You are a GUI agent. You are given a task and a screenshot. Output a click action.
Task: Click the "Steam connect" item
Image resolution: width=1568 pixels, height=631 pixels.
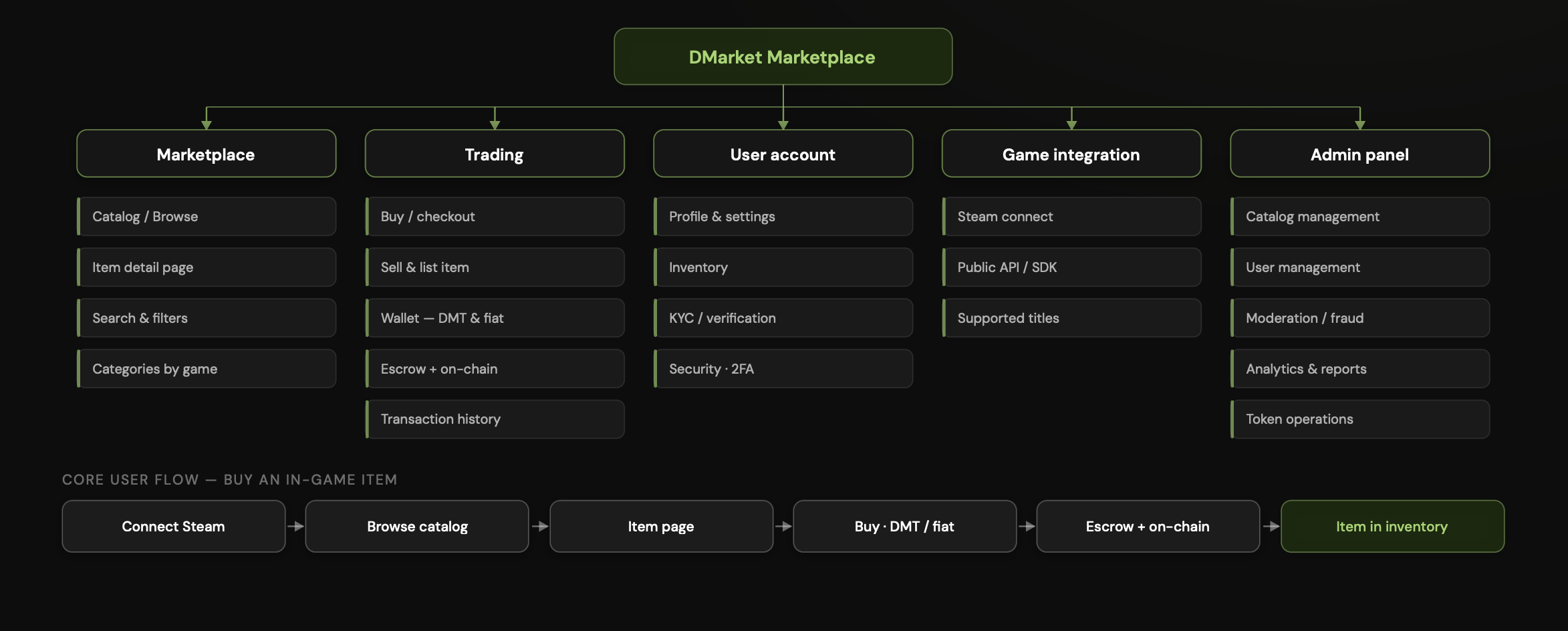click(1072, 217)
